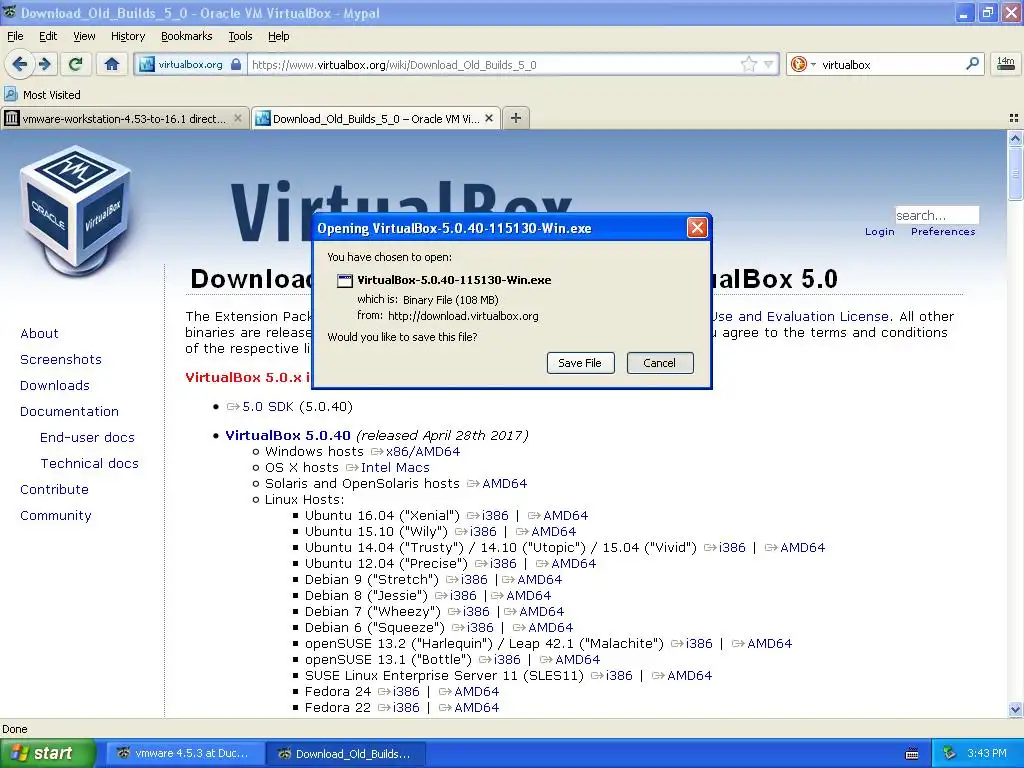Open the Documentation sidebar link
Image resolution: width=1024 pixels, height=768 pixels.
69,411
